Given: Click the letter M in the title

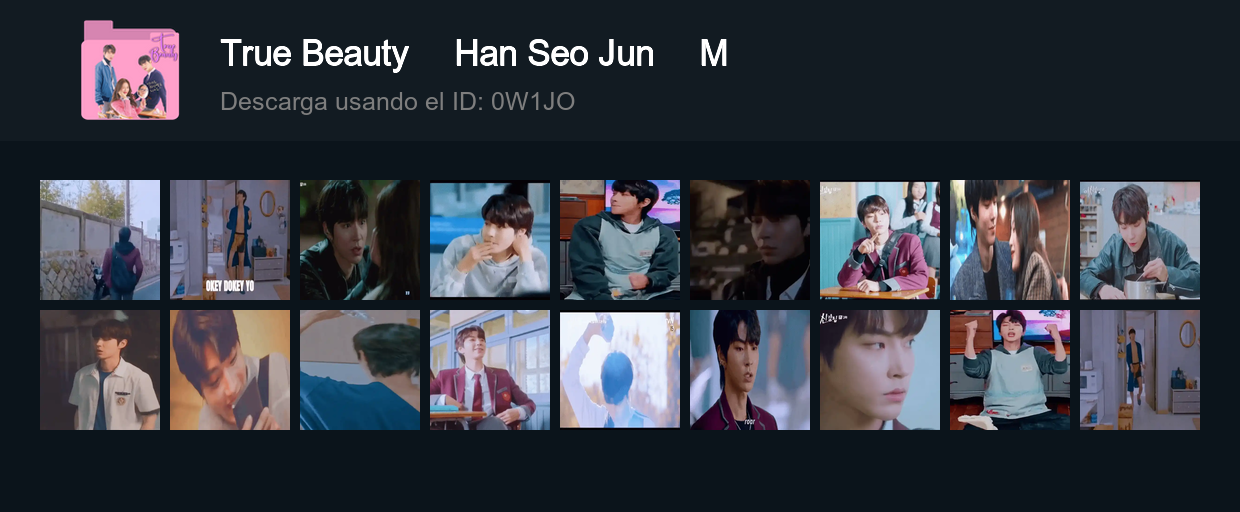Looking at the screenshot, I should (713, 54).
